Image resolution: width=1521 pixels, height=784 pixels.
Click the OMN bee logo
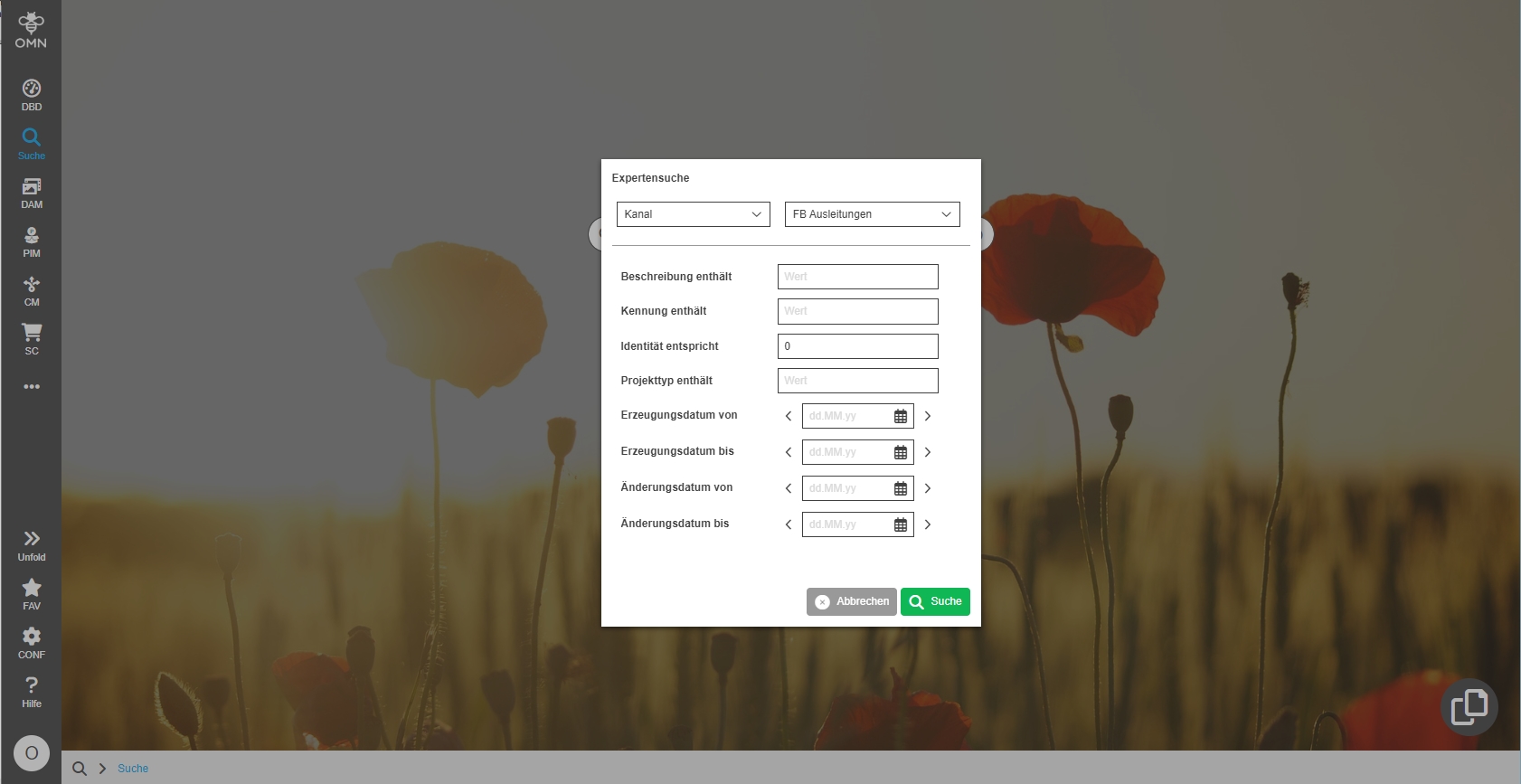31,30
